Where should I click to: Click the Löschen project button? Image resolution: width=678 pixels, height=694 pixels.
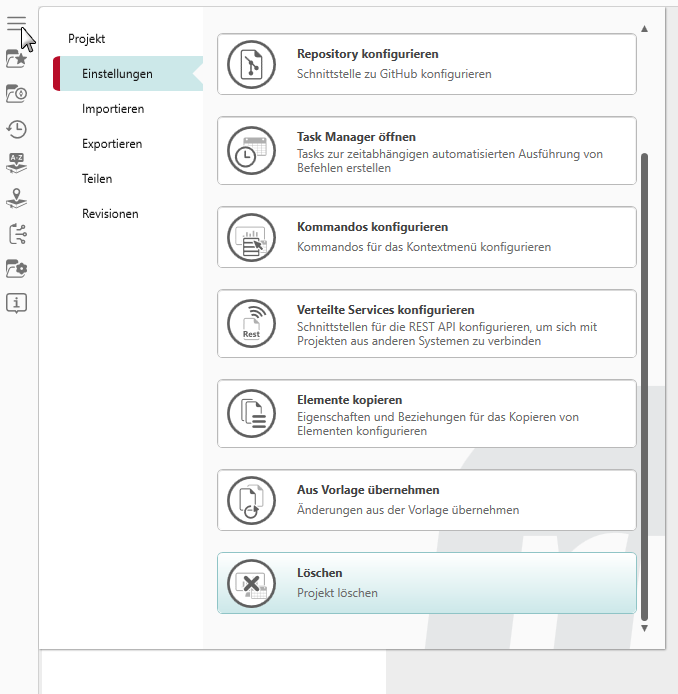tap(426, 583)
